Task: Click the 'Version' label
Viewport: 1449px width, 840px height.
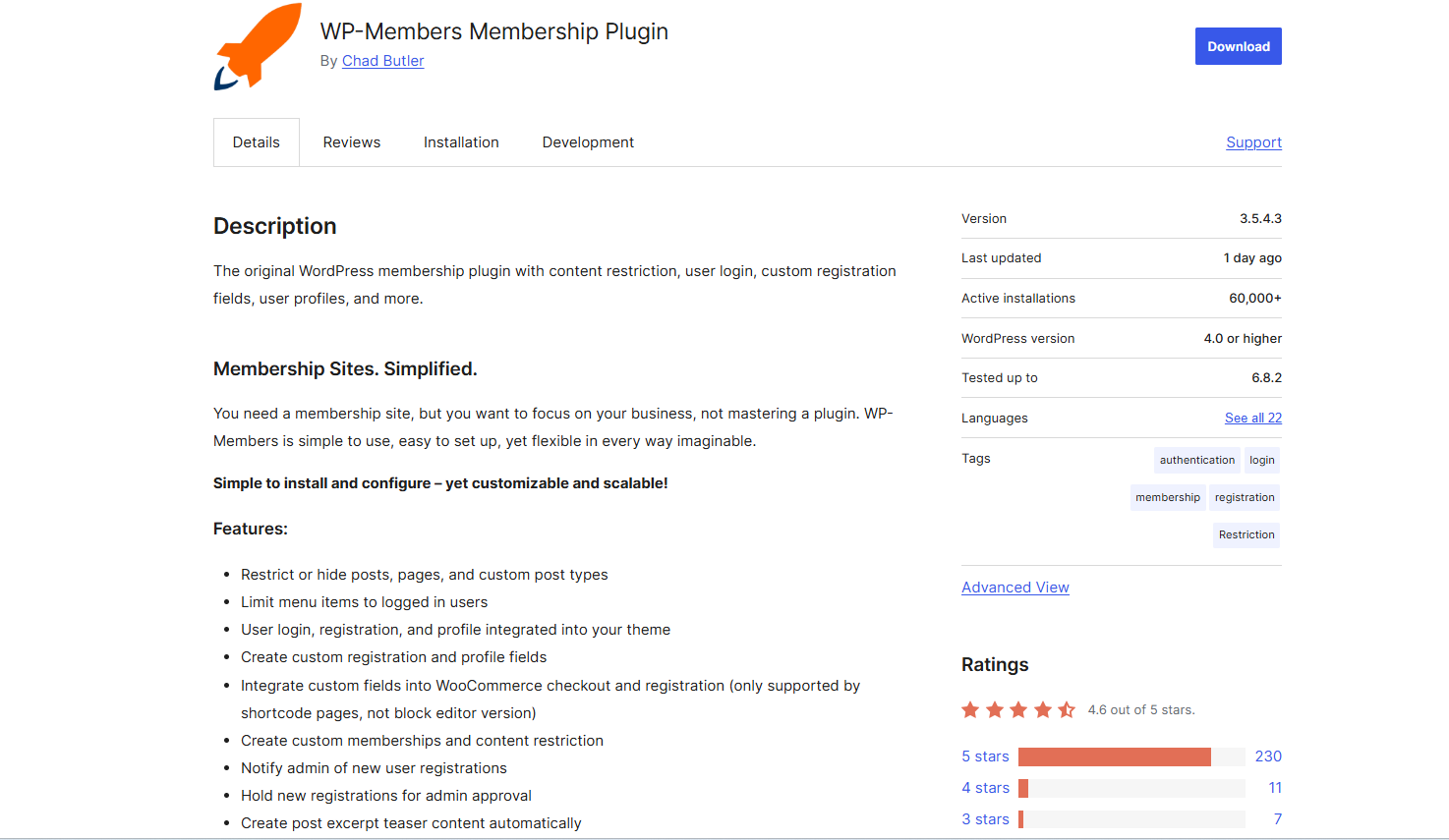Action: coord(984,219)
